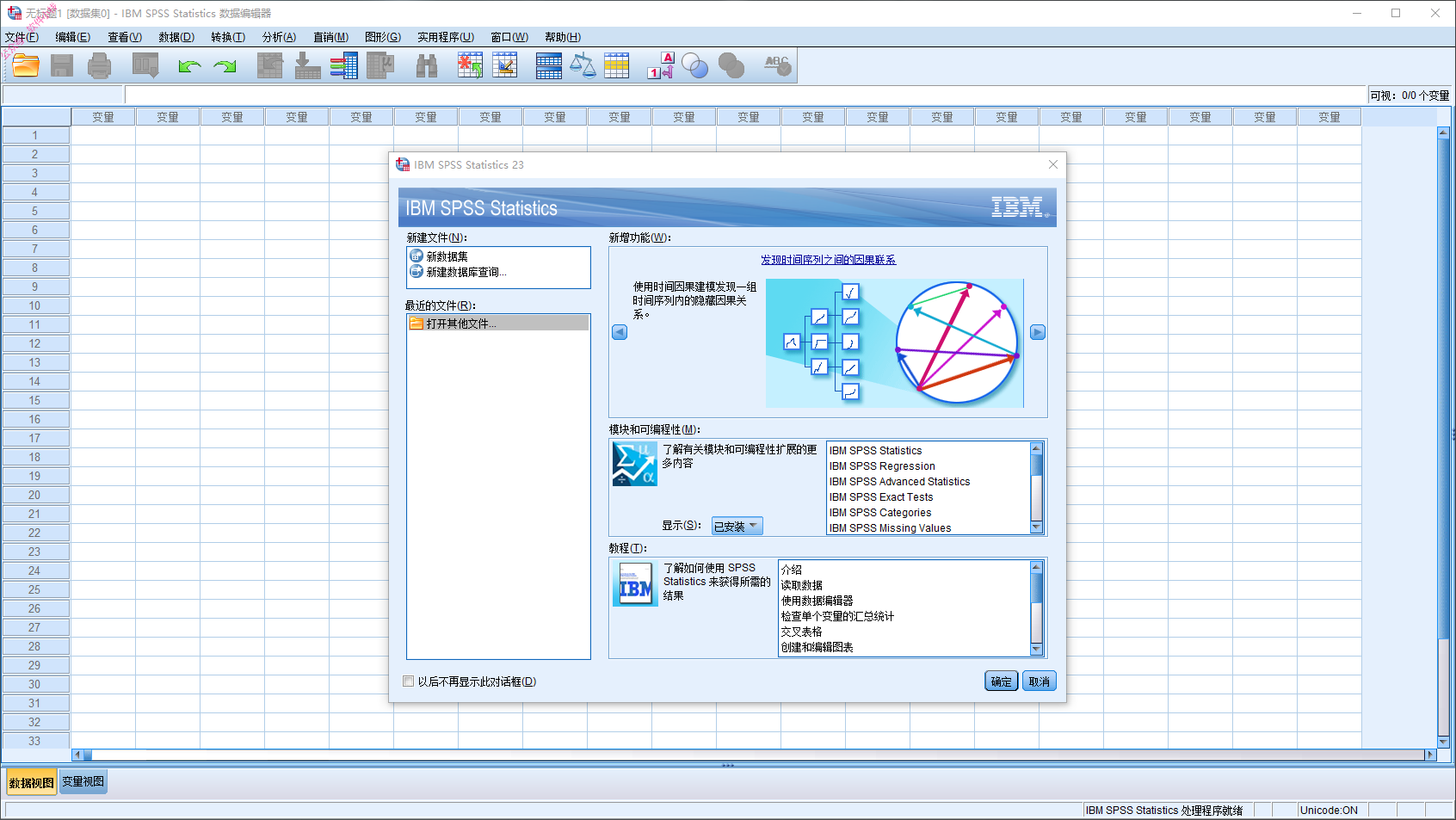Select the 介绍 tutorial
1456x820 pixels.
coord(792,570)
